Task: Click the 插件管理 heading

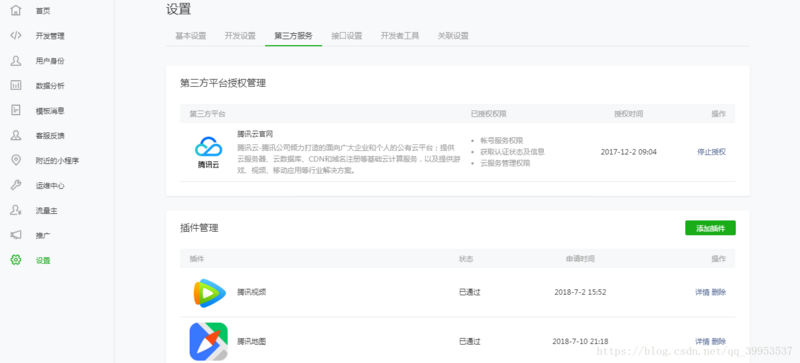Action: pyautogui.click(x=199, y=228)
